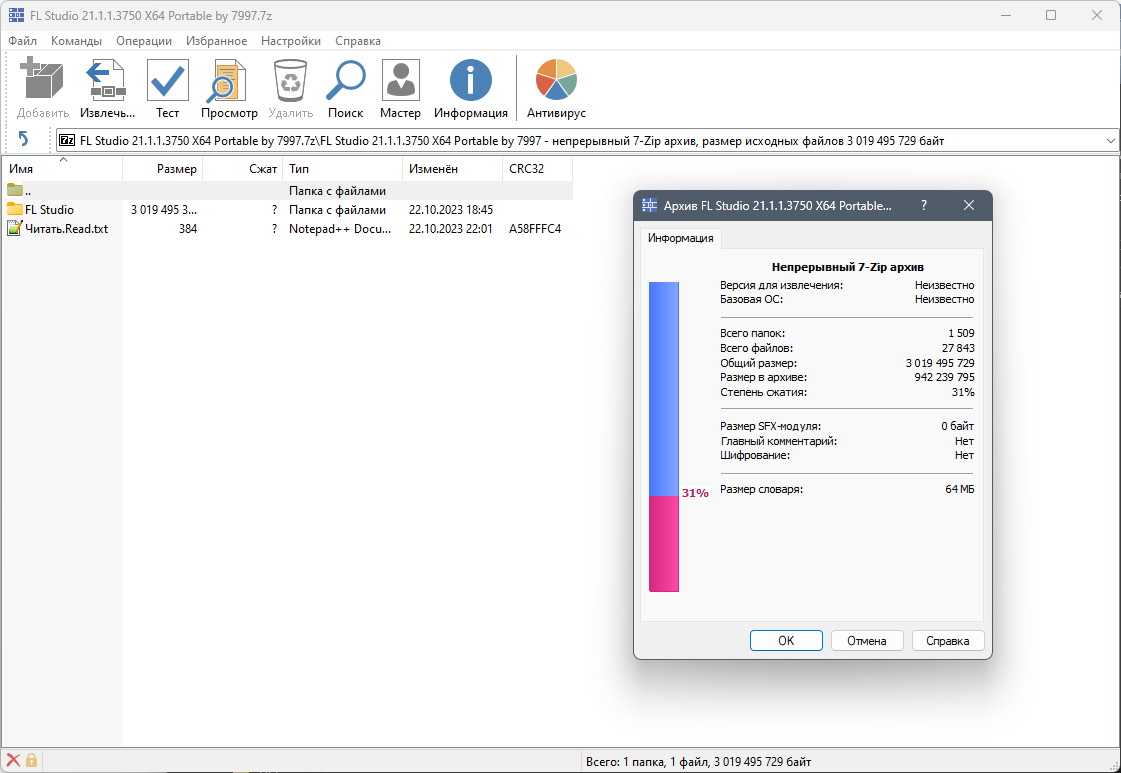This screenshot has width=1121, height=773.
Task: Sort by the Сжат column header
Action: (x=243, y=169)
